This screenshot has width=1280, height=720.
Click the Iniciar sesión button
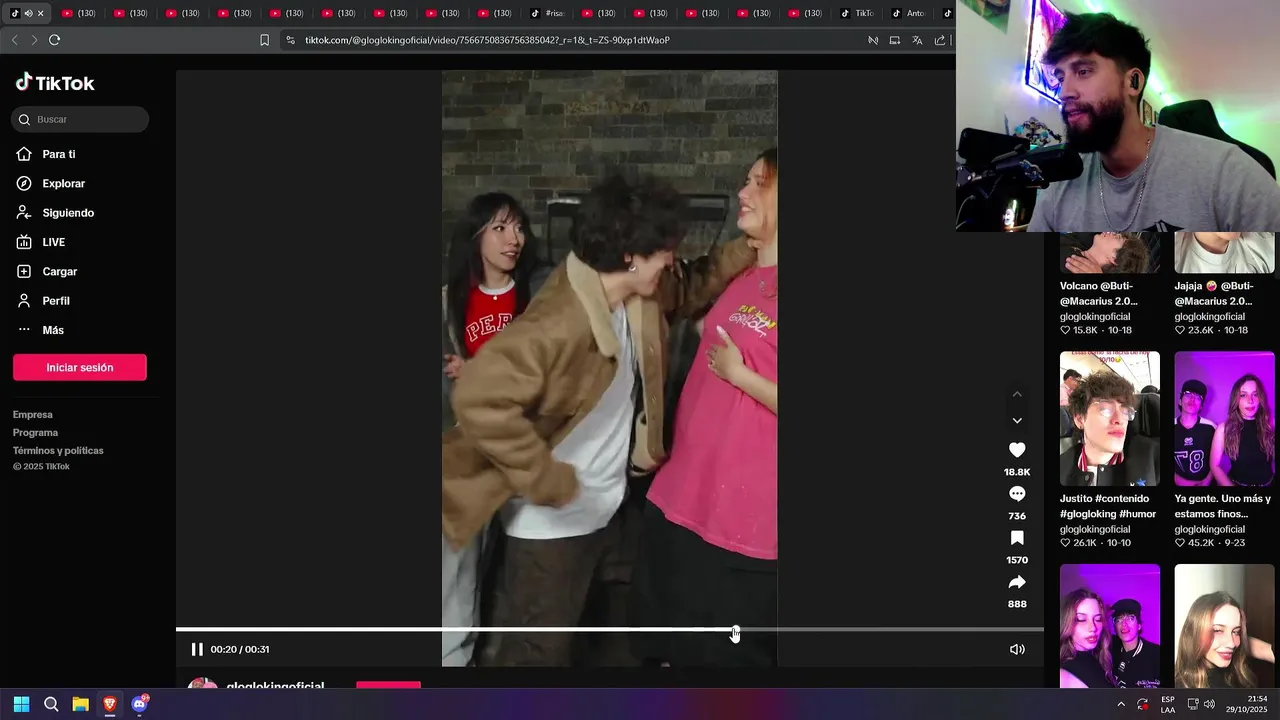[x=80, y=367]
